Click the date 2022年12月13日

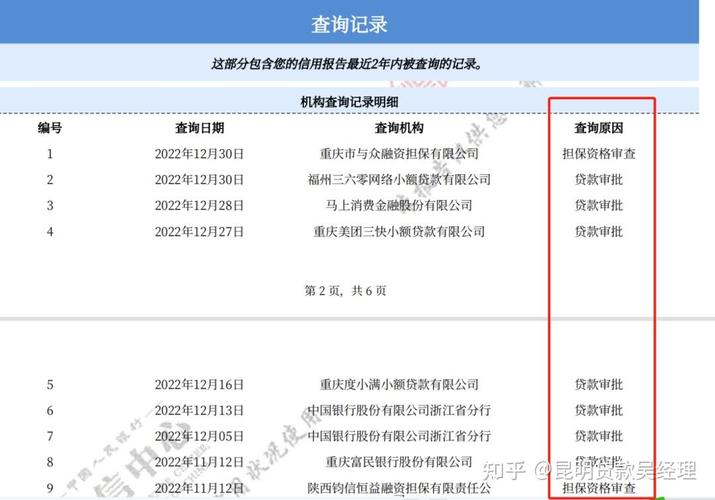pyautogui.click(x=199, y=411)
